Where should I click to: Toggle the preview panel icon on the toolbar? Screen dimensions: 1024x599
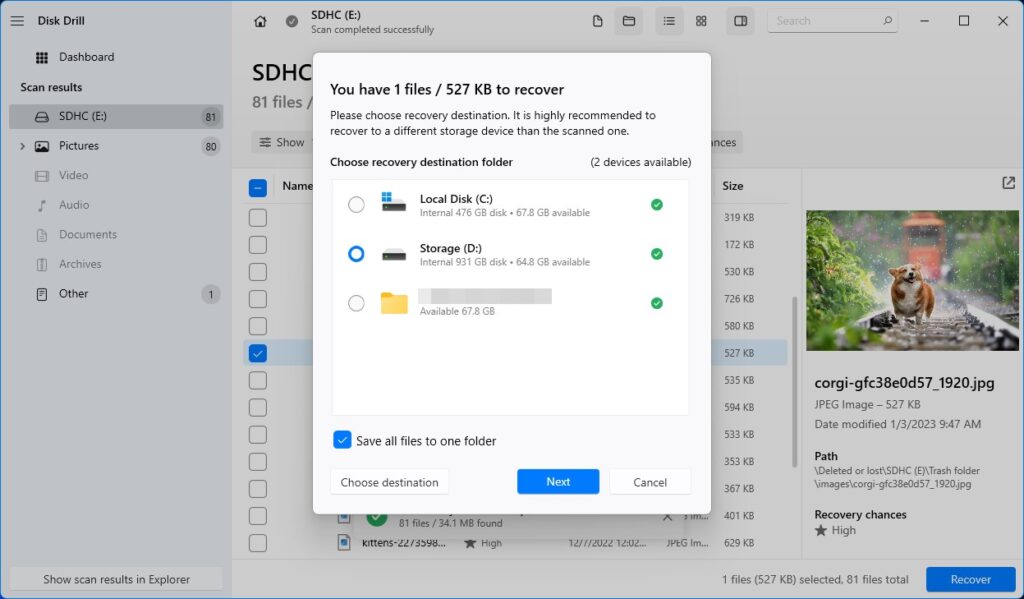coord(740,20)
